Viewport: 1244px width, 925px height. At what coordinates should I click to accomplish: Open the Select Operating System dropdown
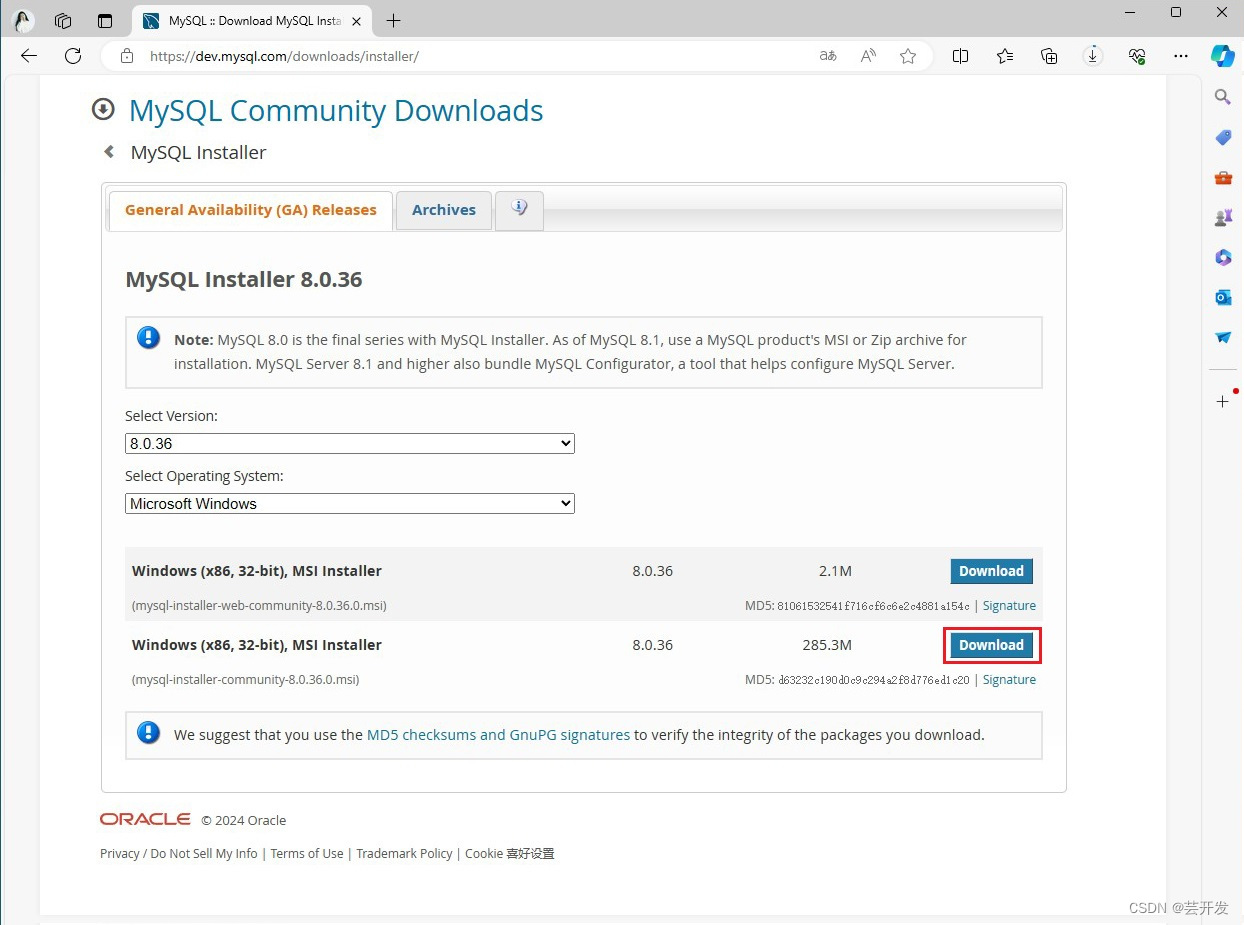350,504
